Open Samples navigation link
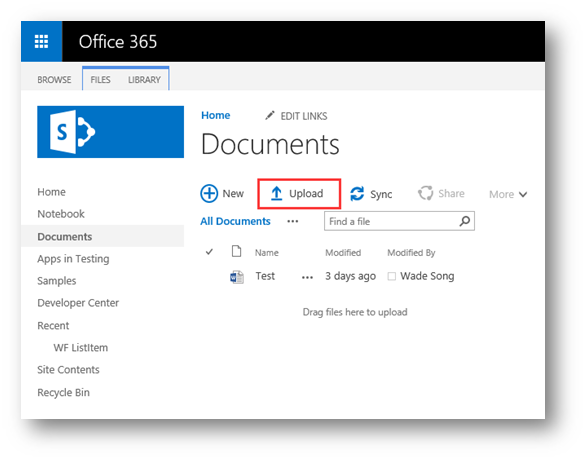Screen dimensions: 587x461 tap(57, 281)
